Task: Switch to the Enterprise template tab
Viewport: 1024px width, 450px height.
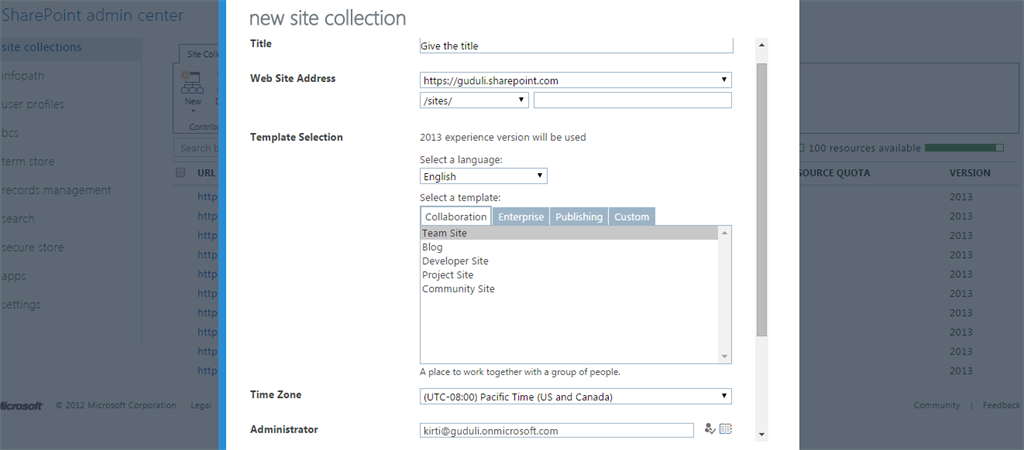Action: point(521,217)
